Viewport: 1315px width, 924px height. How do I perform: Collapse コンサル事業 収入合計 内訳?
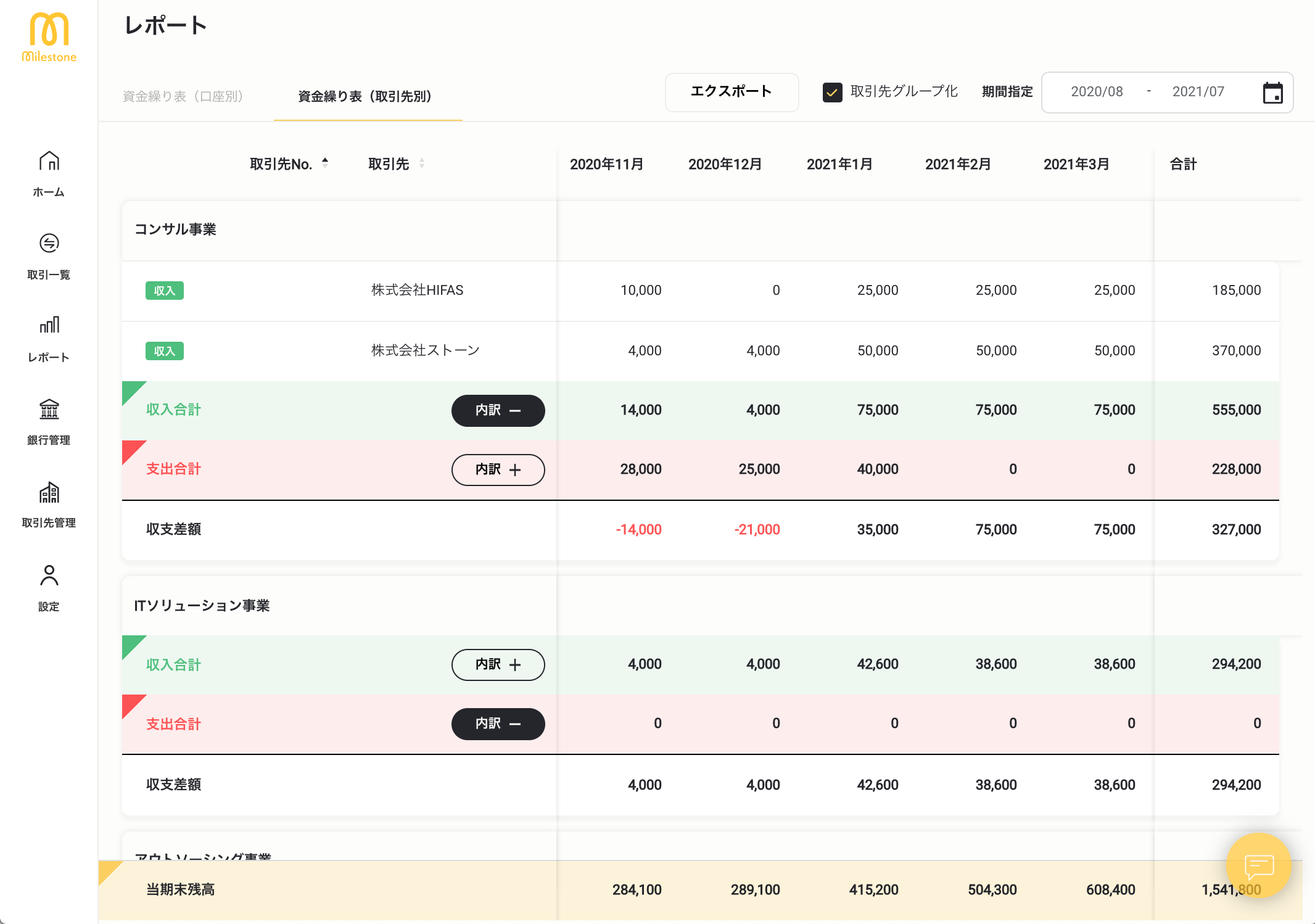[x=498, y=410]
